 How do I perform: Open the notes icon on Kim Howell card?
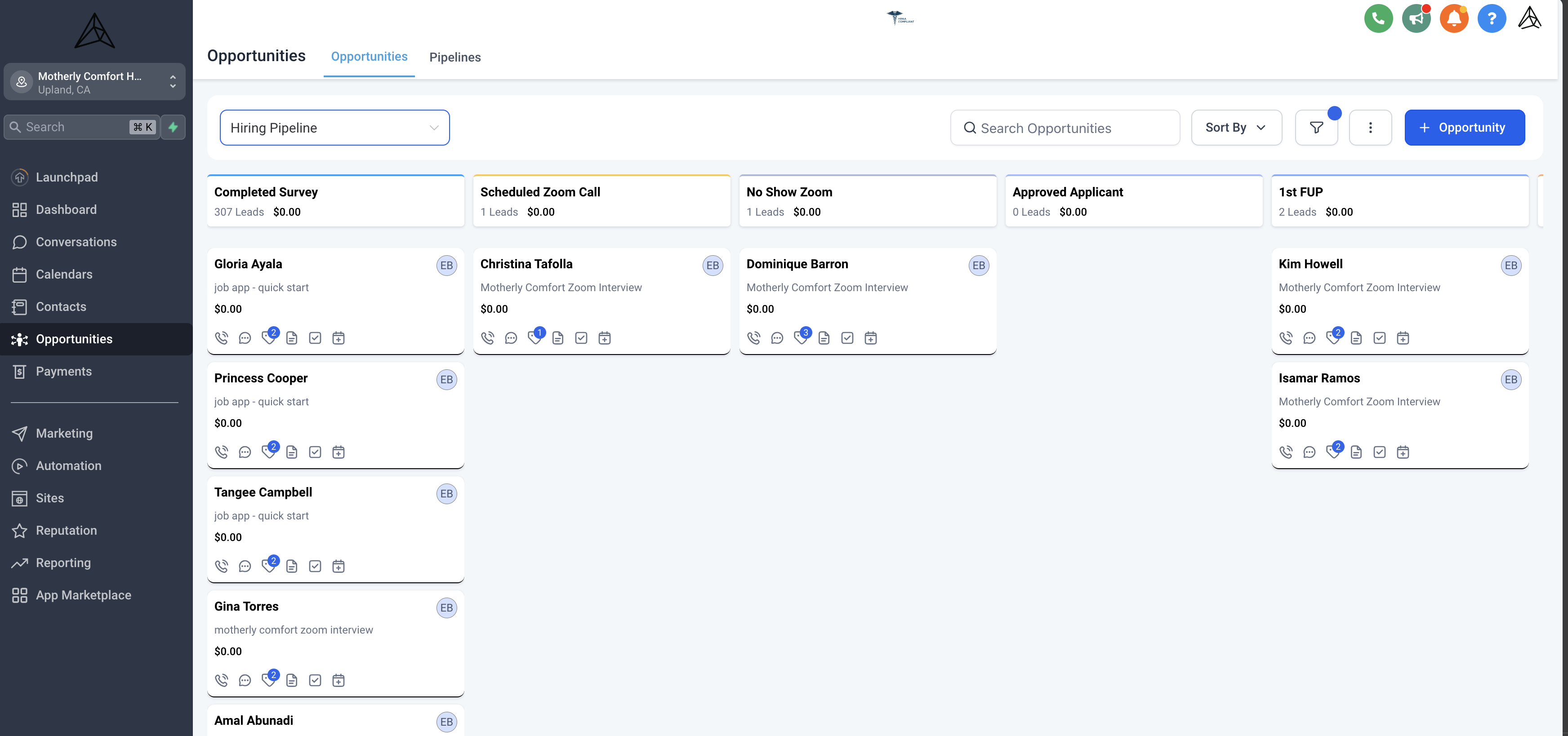(x=1356, y=338)
